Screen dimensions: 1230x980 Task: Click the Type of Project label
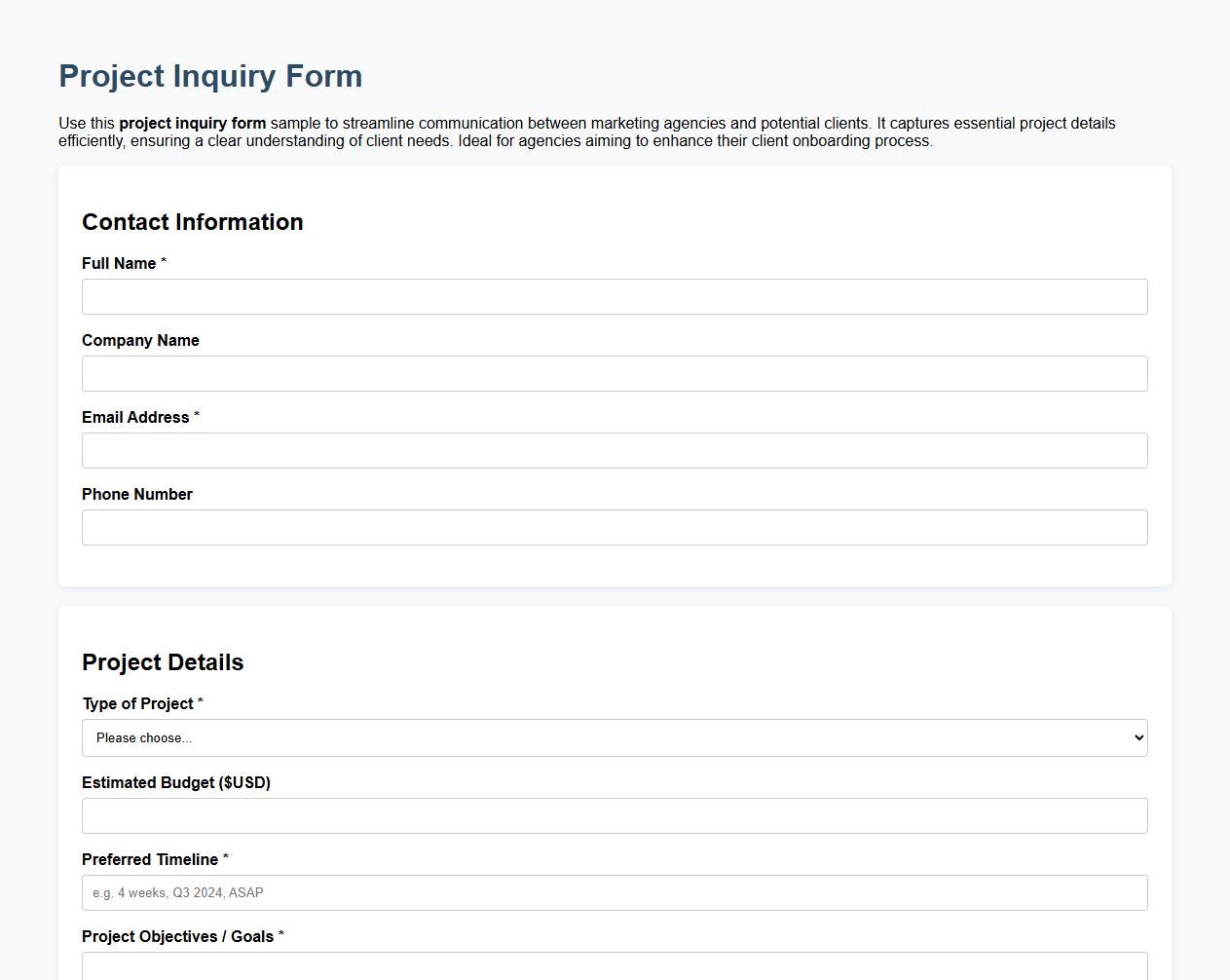136,703
